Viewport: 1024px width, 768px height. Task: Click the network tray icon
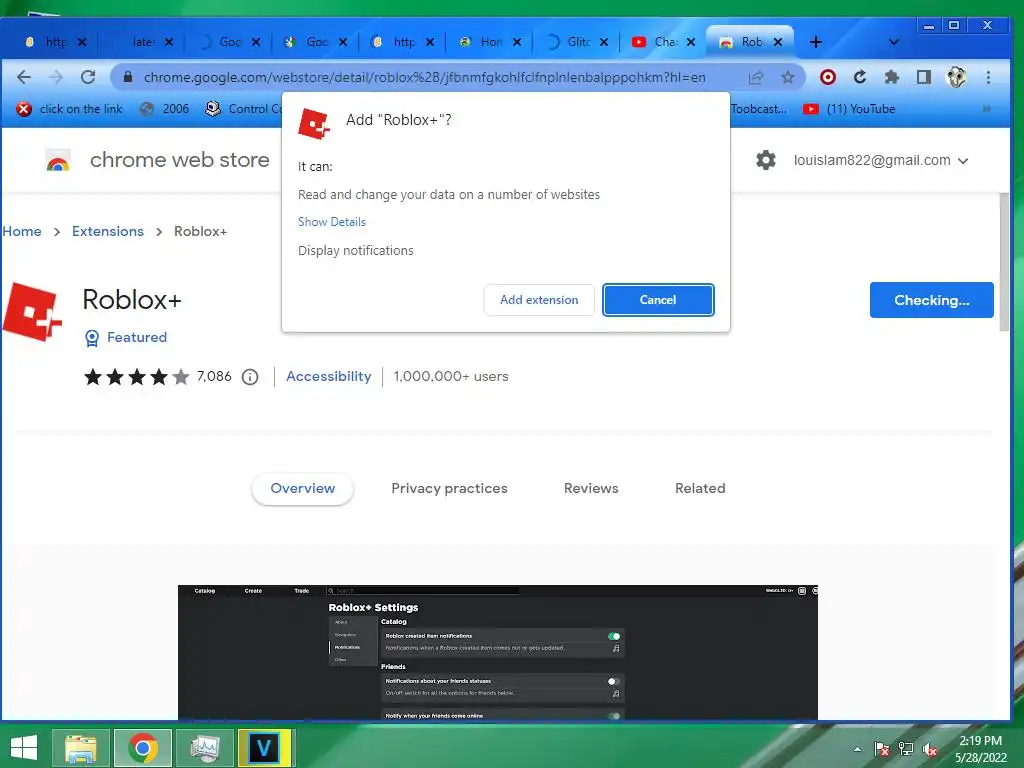[x=906, y=749]
